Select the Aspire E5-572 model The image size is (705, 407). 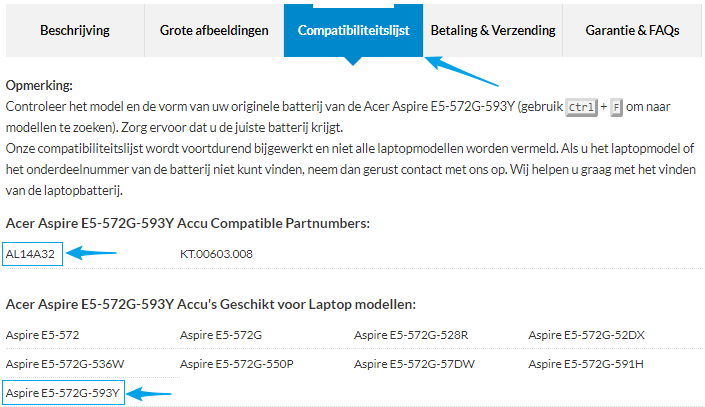42,335
